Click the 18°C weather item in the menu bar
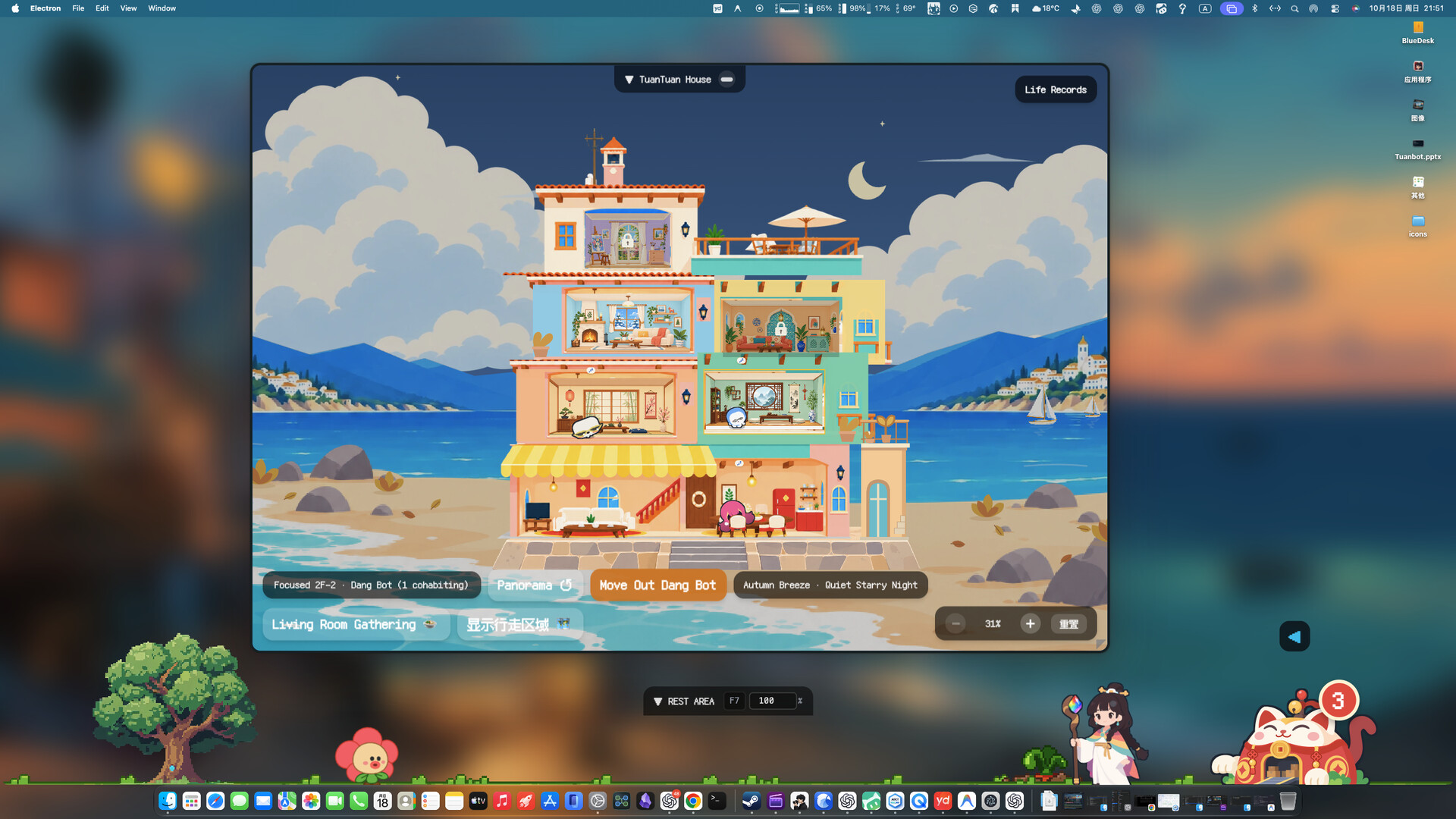Image resolution: width=1456 pixels, height=819 pixels. pos(1046,8)
